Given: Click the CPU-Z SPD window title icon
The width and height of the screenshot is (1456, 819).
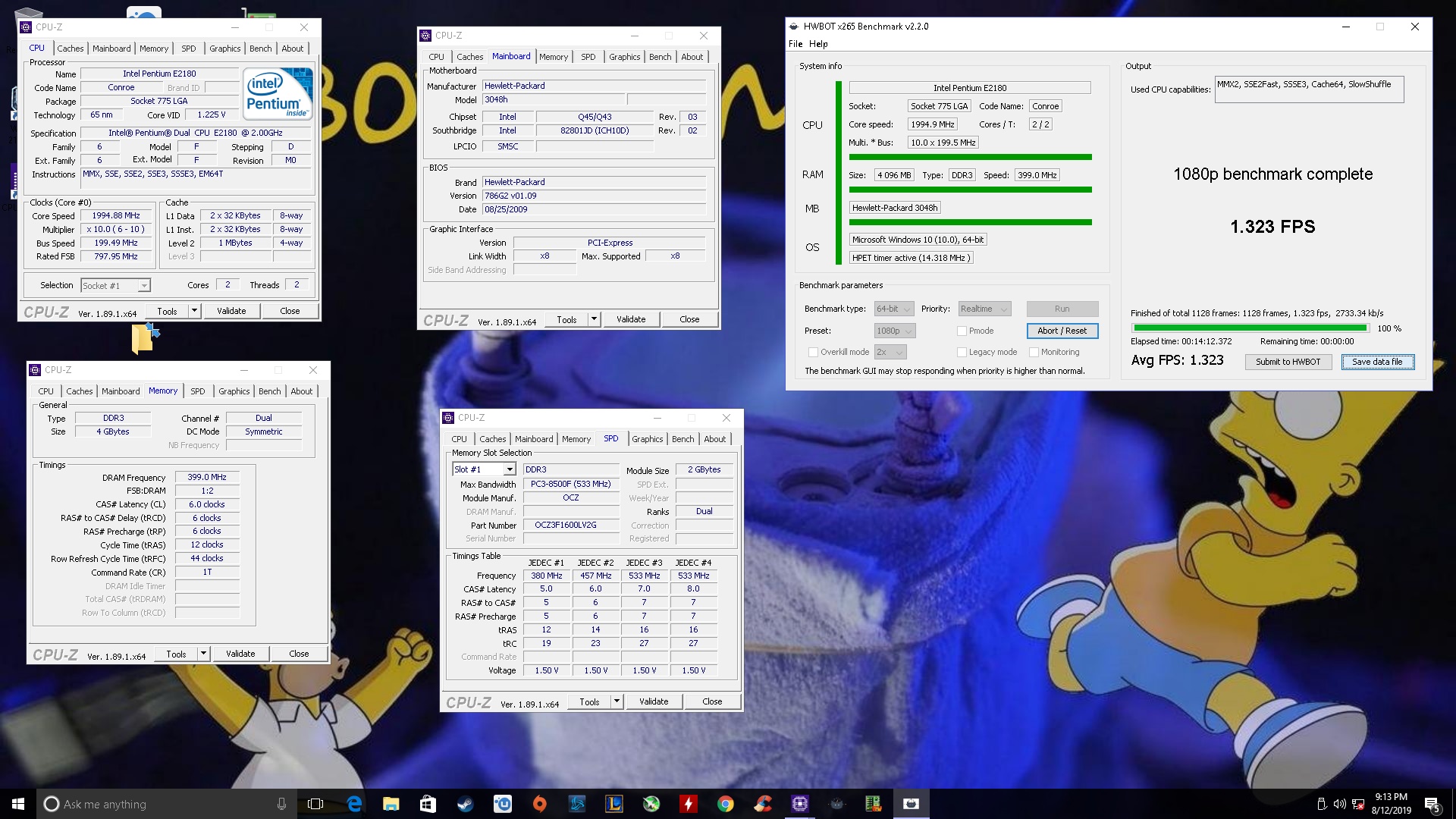Looking at the screenshot, I should tap(448, 418).
